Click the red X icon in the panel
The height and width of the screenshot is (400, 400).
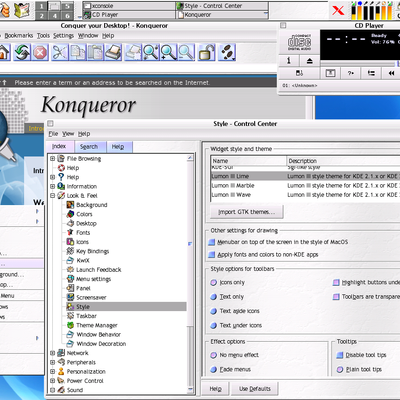pos(338,10)
